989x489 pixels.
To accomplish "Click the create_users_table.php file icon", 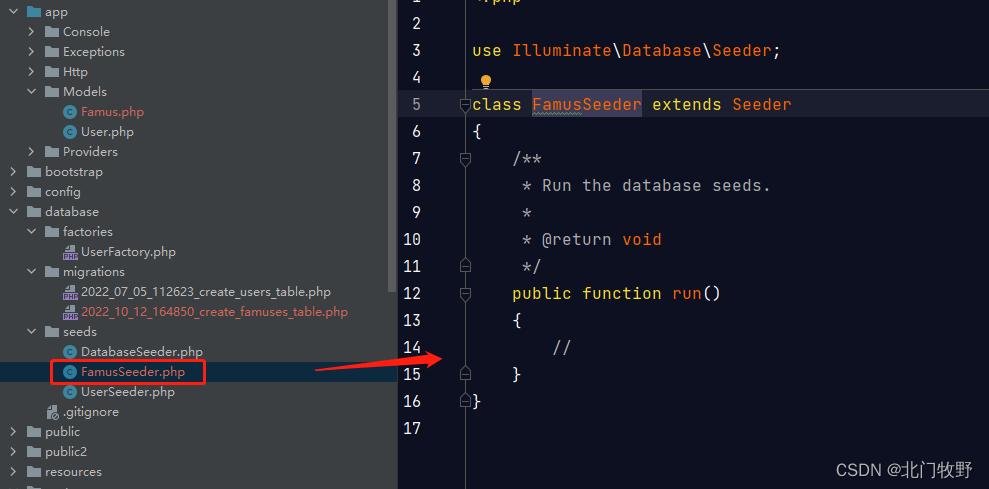I will tap(70, 292).
